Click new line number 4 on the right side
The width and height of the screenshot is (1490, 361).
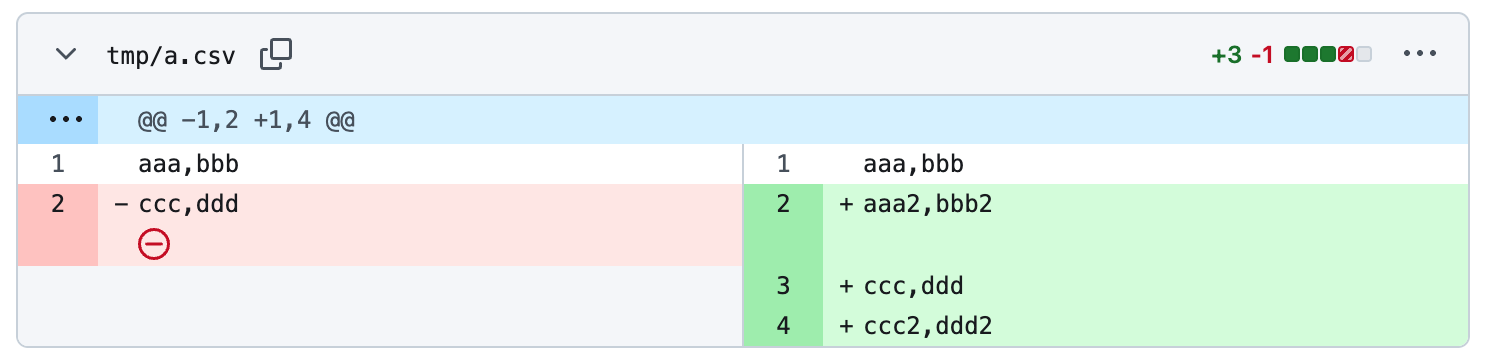783,326
